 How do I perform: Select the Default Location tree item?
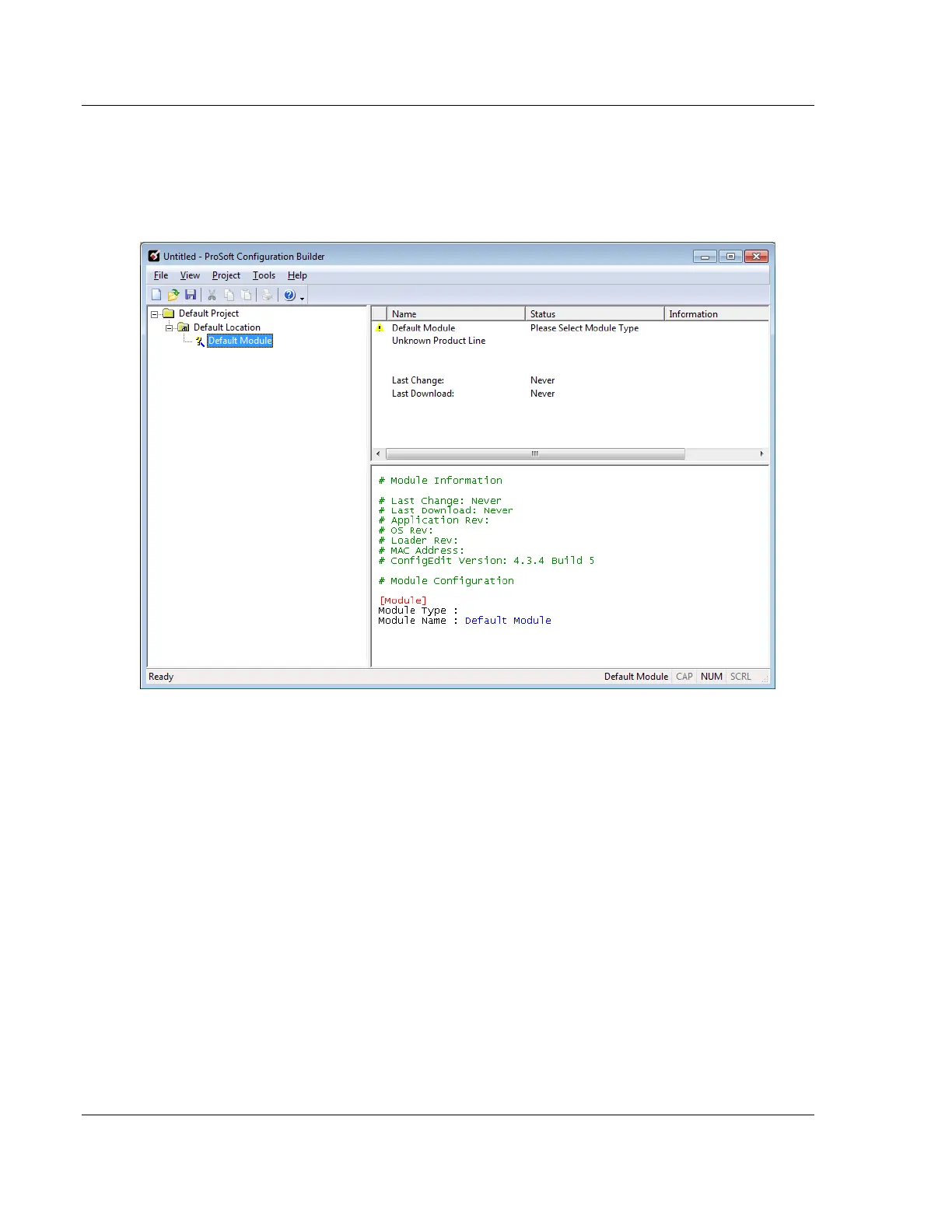pyautogui.click(x=227, y=327)
